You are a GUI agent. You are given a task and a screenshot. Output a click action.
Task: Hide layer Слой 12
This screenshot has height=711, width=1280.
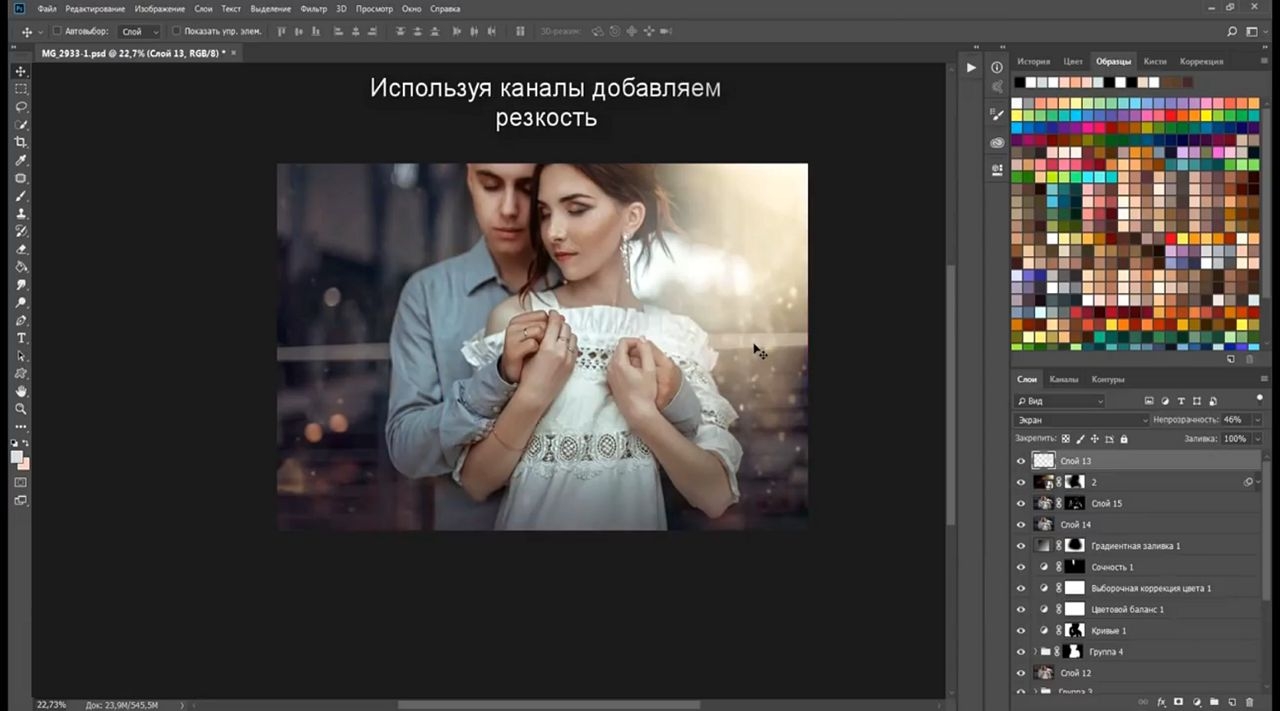(x=1021, y=673)
